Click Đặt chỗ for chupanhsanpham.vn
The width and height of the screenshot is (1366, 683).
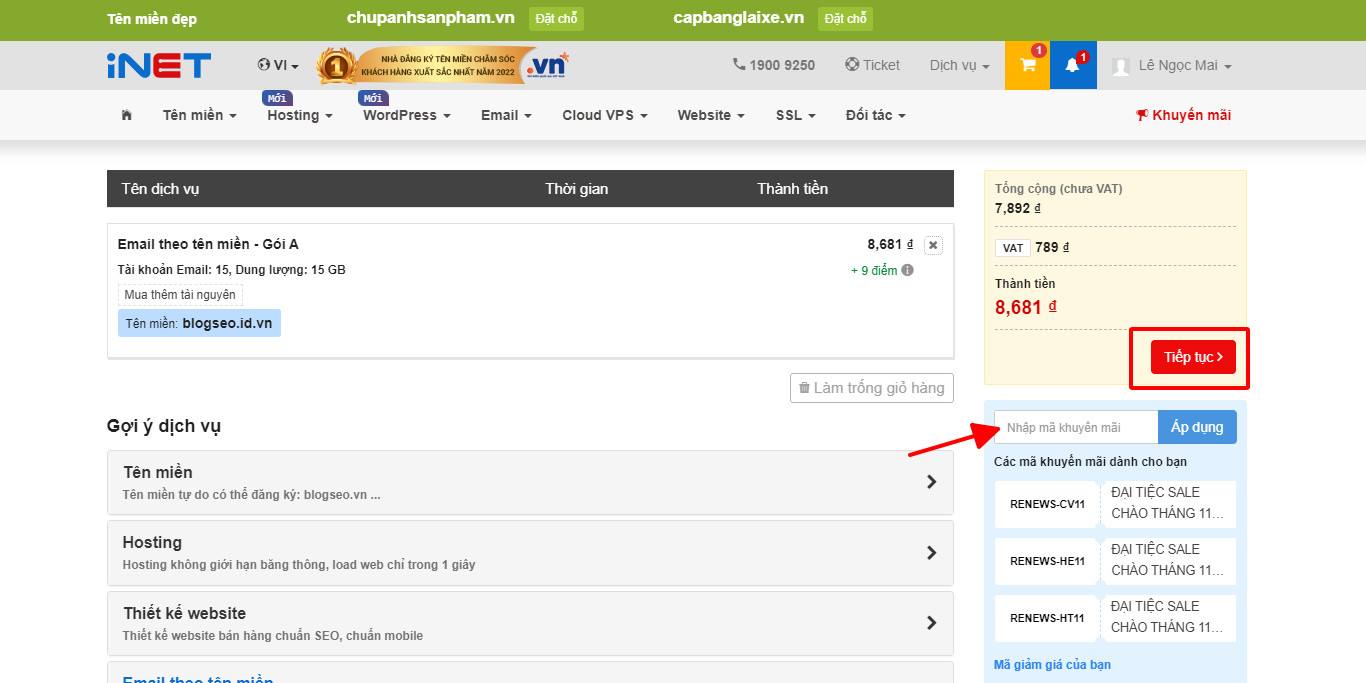[556, 19]
